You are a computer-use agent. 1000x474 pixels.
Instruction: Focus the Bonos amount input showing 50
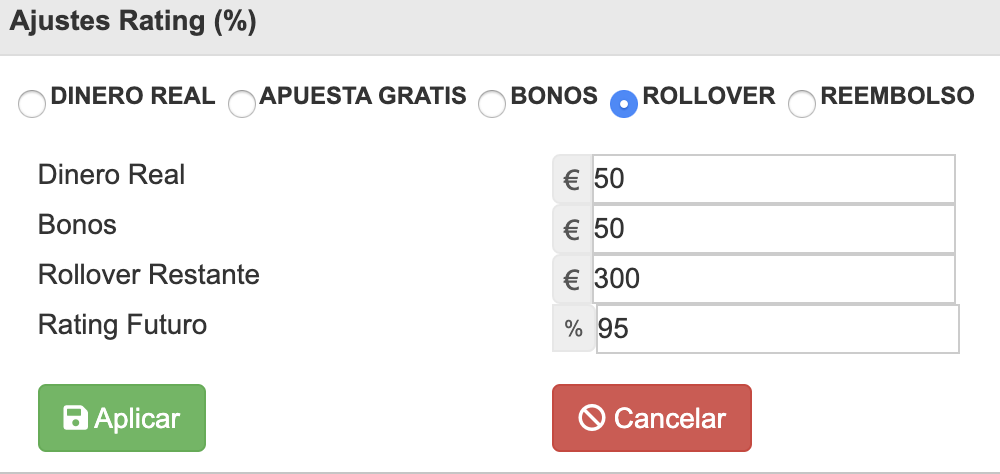tap(774, 229)
